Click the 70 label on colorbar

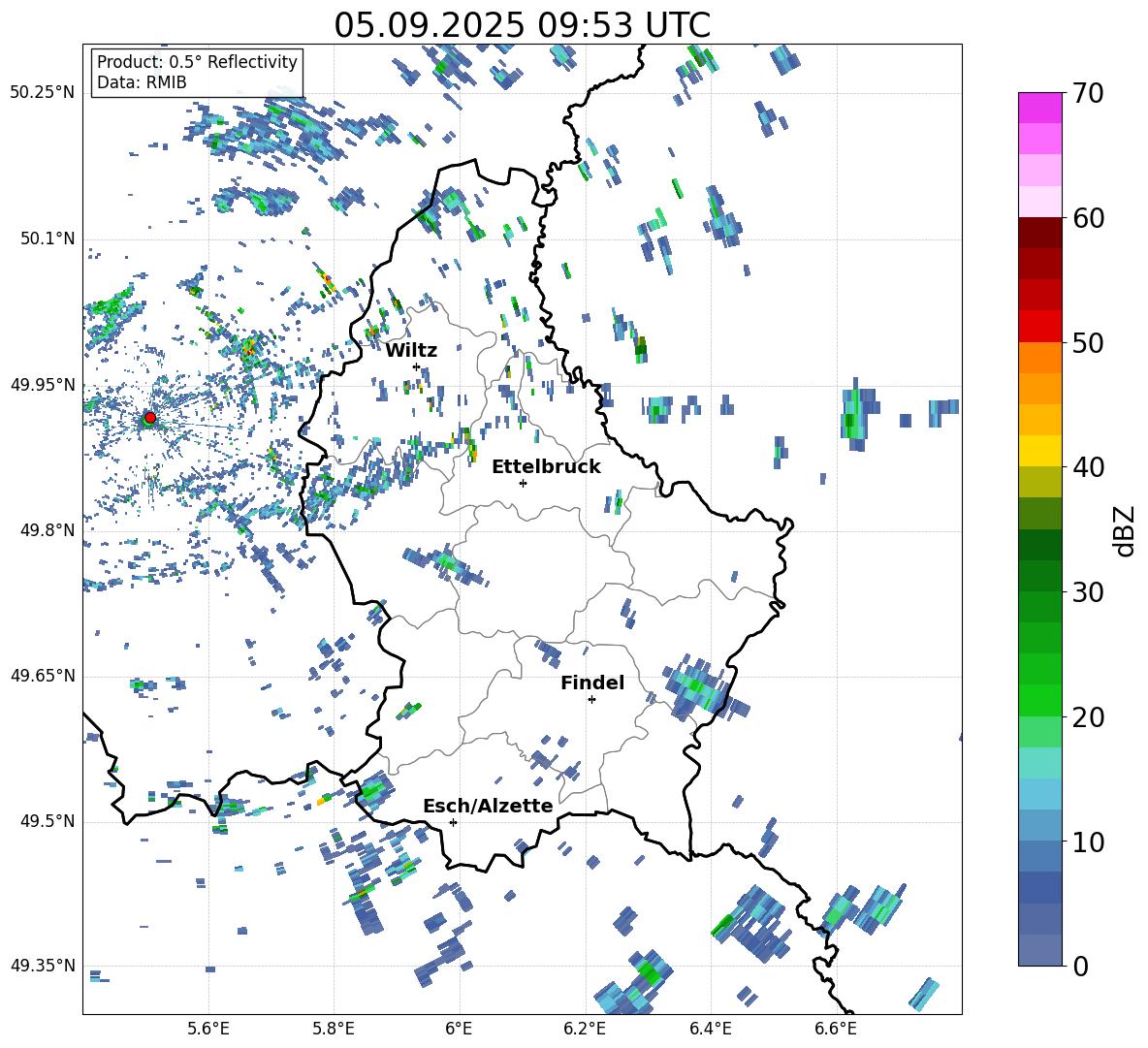pyautogui.click(x=1088, y=94)
